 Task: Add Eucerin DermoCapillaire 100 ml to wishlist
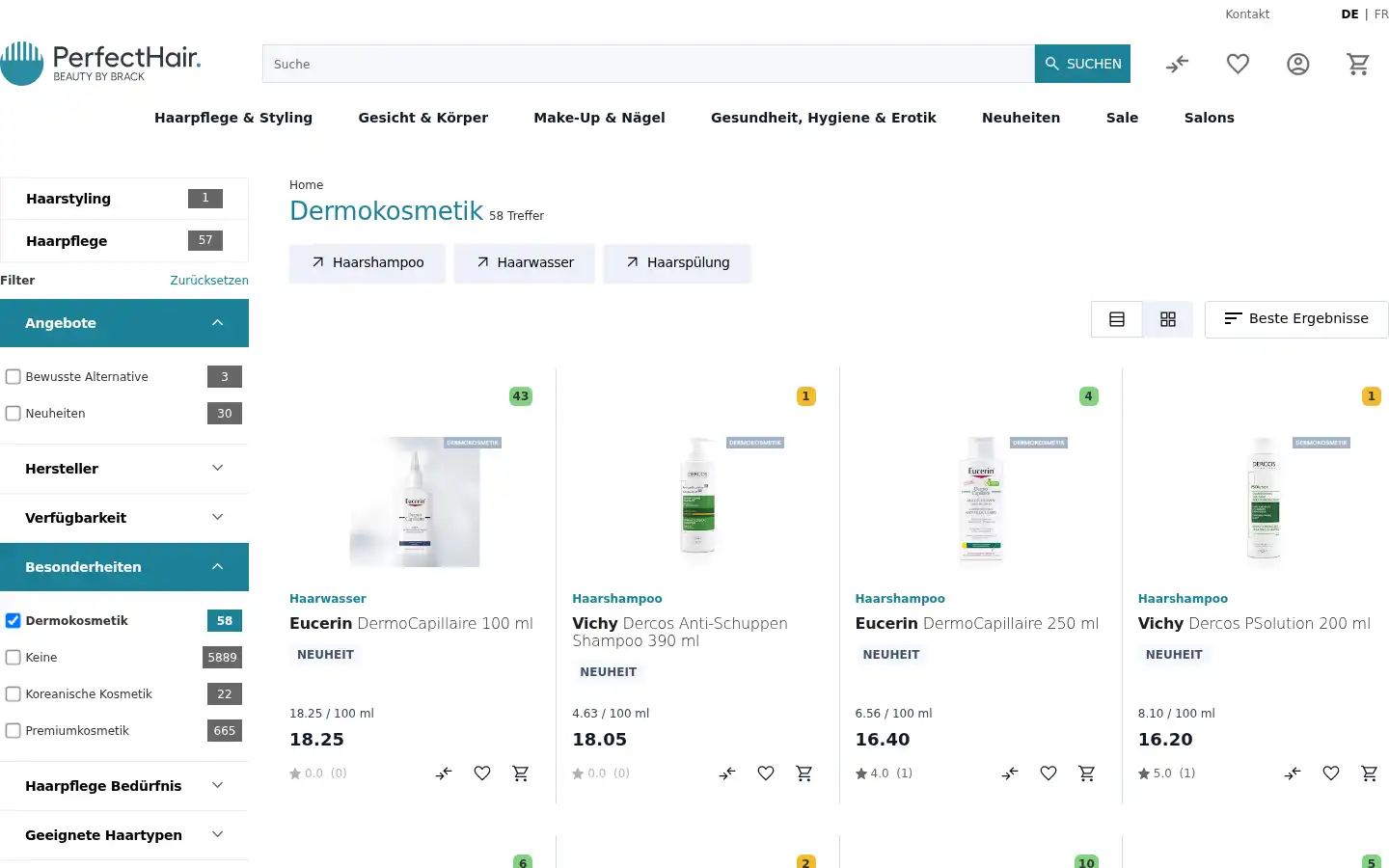tap(482, 773)
